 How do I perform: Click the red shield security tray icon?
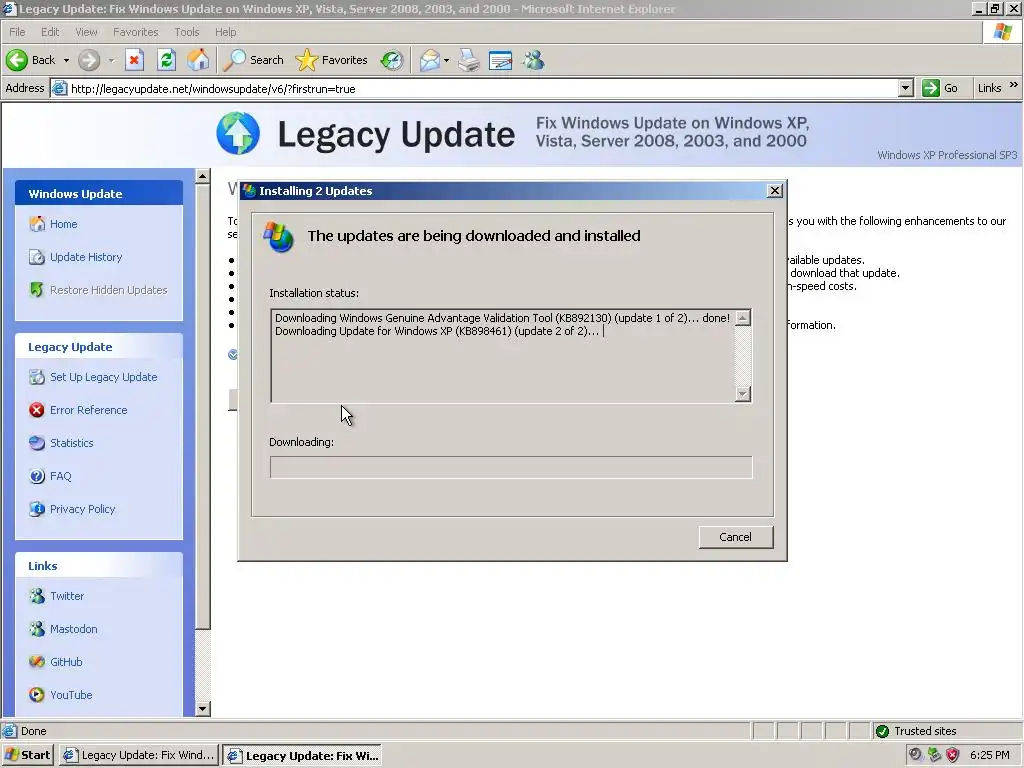click(x=952, y=754)
